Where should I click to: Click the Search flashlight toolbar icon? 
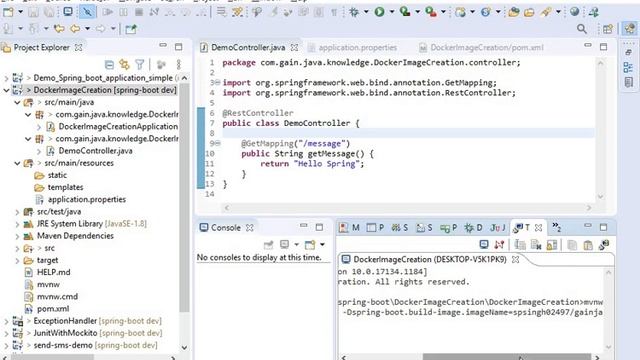tap(546, 12)
